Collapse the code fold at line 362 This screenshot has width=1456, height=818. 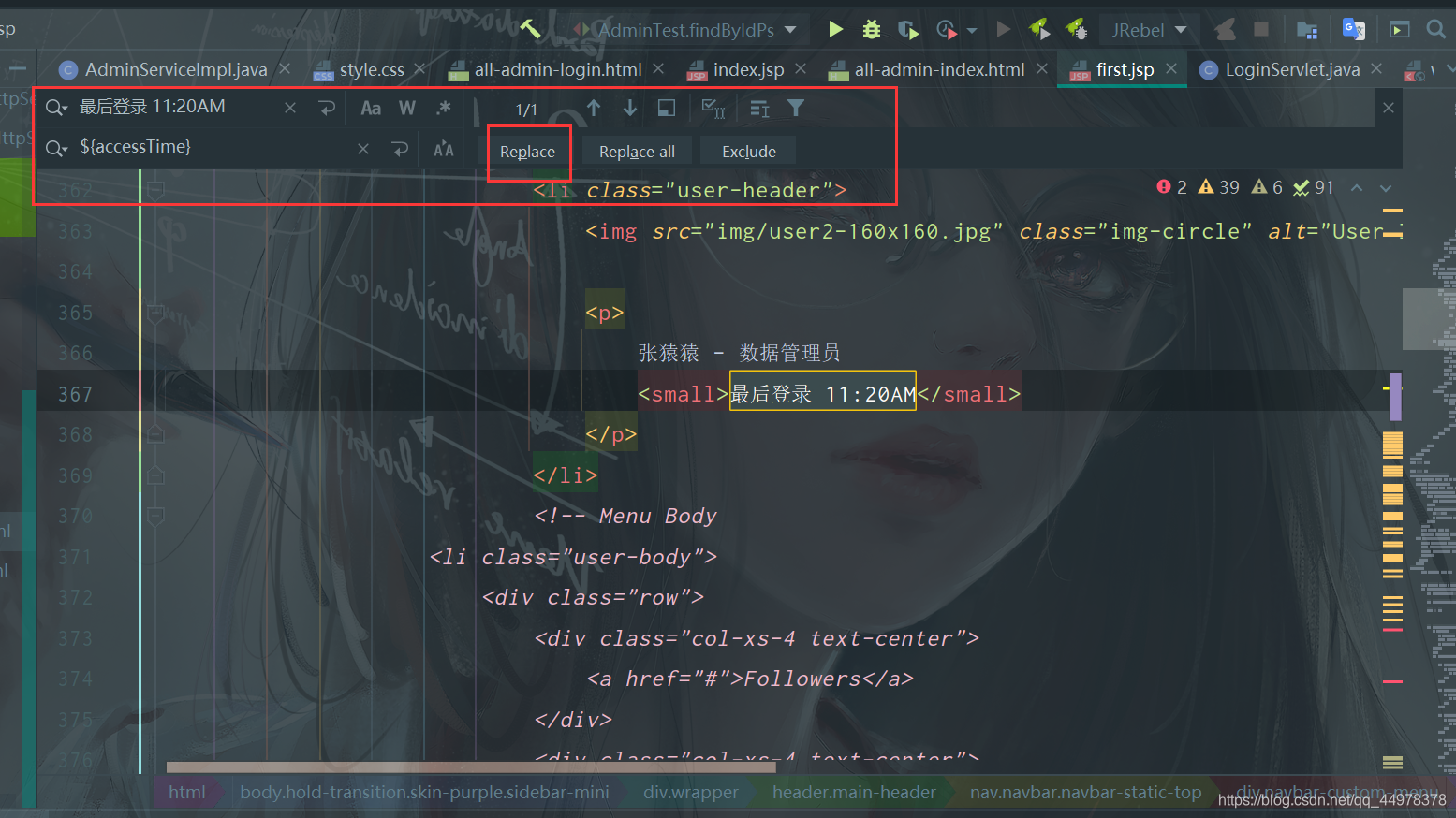[156, 190]
